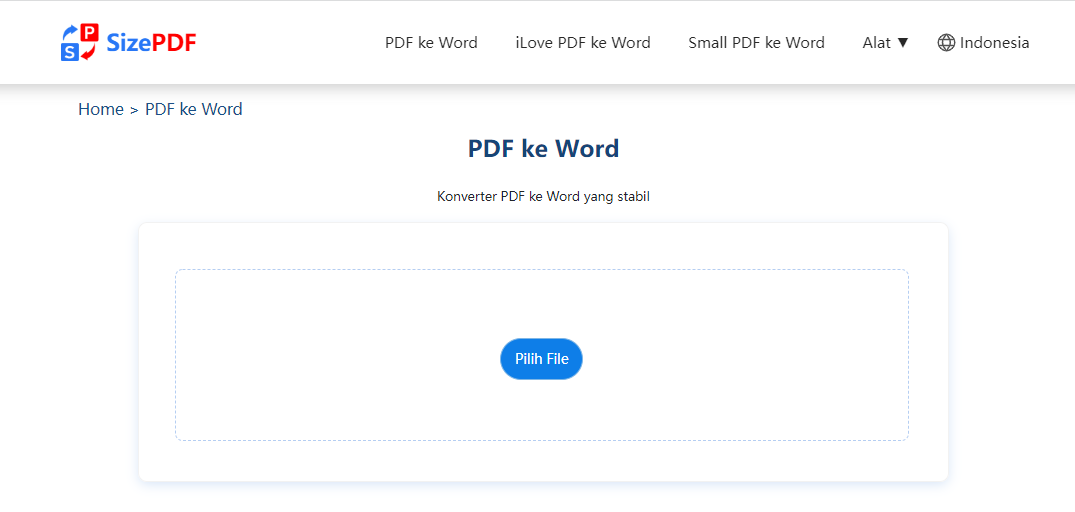Go to Home via breadcrumb
This screenshot has height=512, width=1075.
[101, 109]
